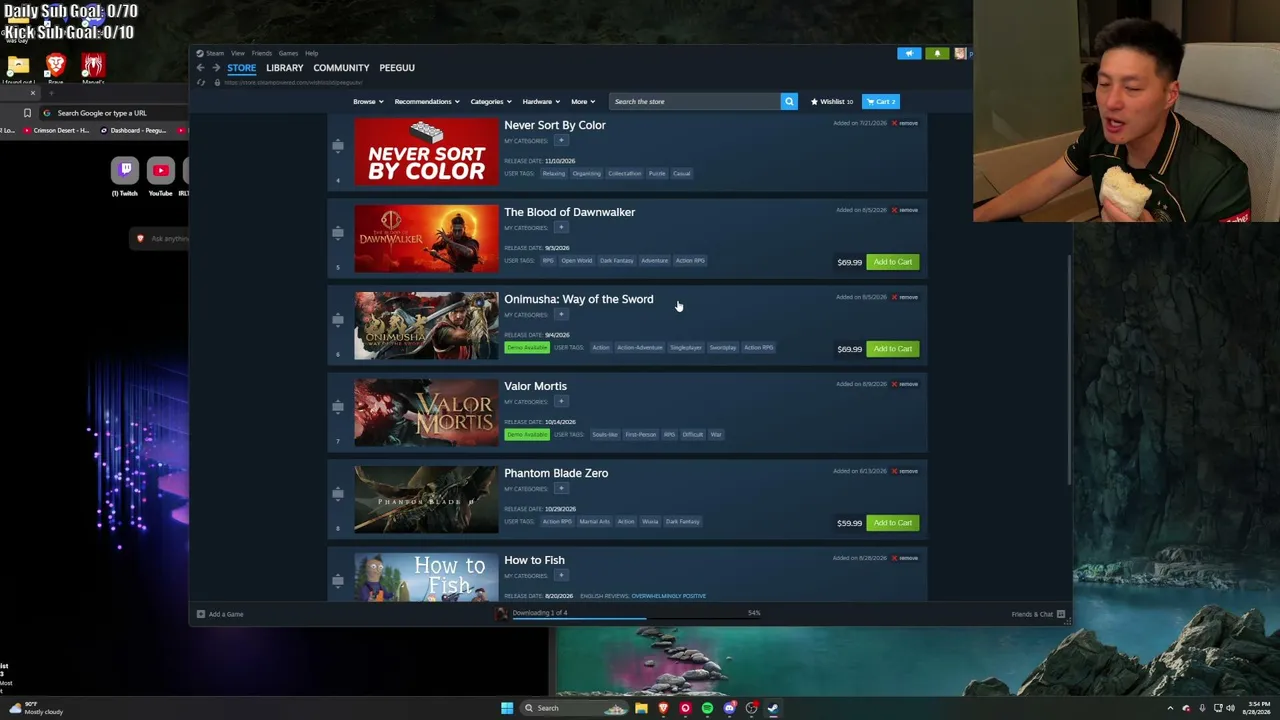Add a category to Never Sort By Color

561,141
